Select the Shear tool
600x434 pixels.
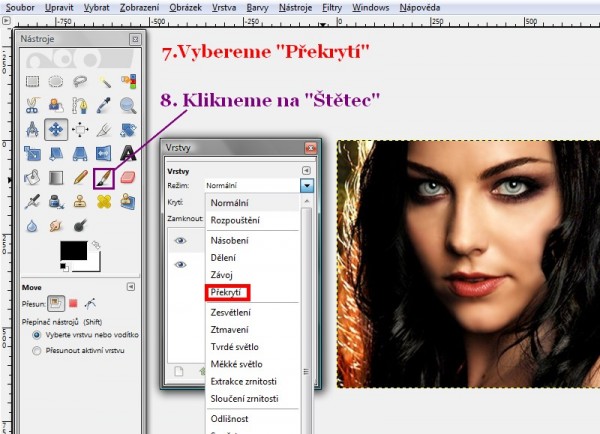point(56,154)
